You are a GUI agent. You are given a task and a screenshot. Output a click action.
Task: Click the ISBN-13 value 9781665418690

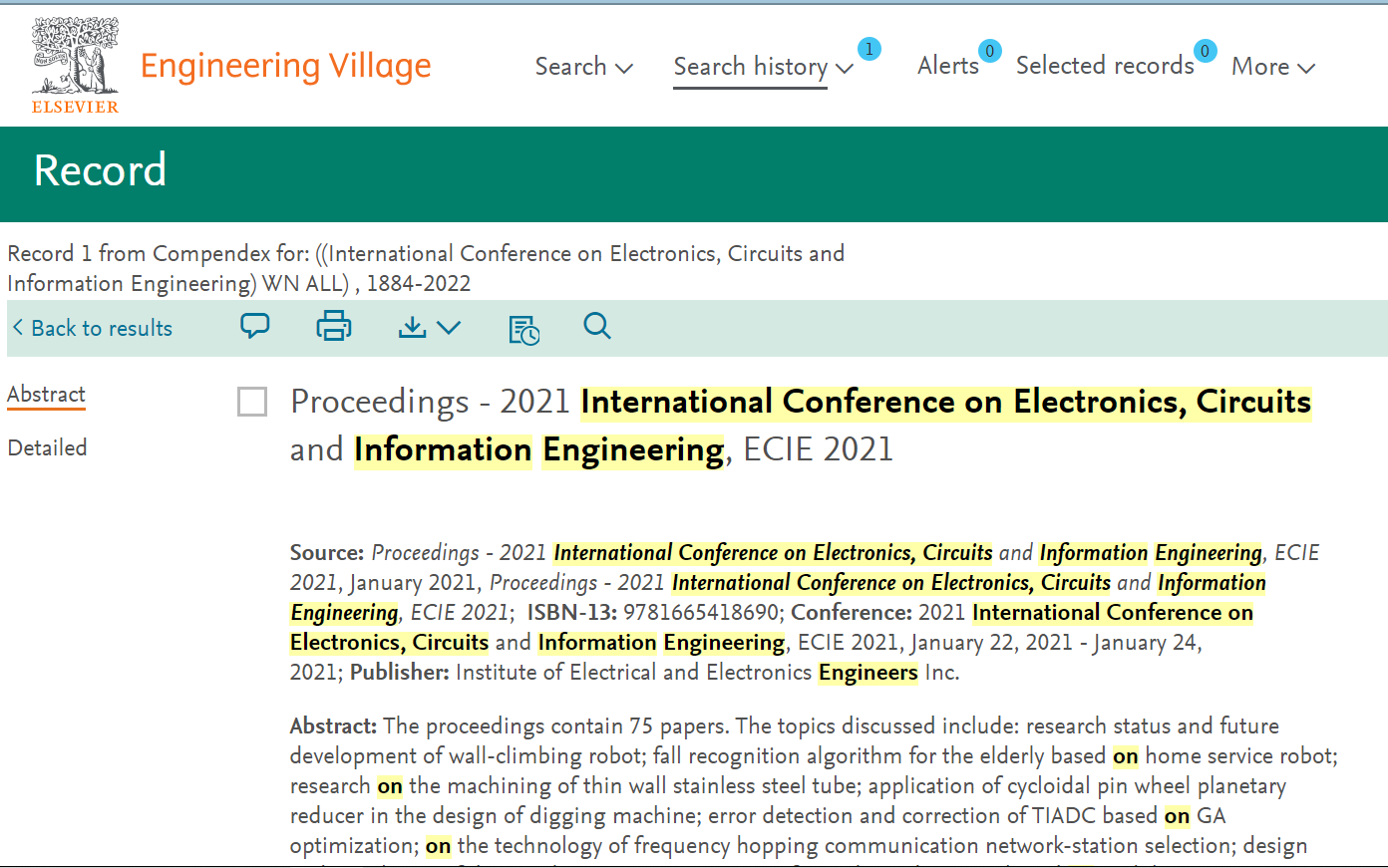coord(702,613)
